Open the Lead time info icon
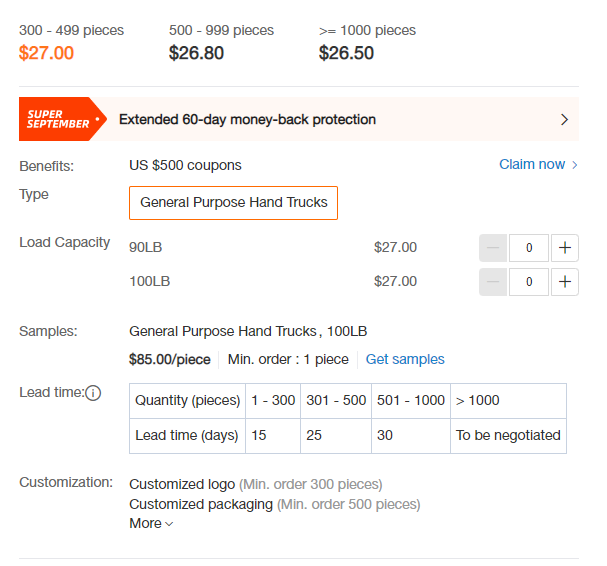 point(93,393)
